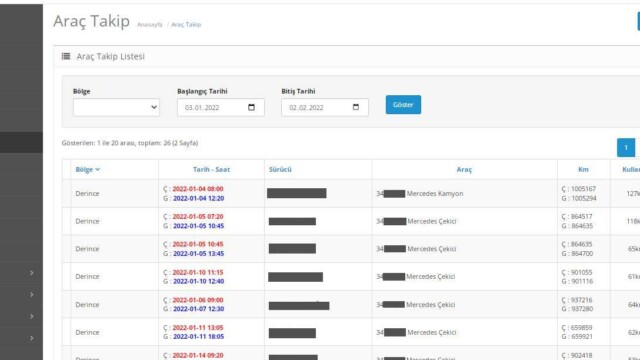Click the Göster button

(x=403, y=105)
